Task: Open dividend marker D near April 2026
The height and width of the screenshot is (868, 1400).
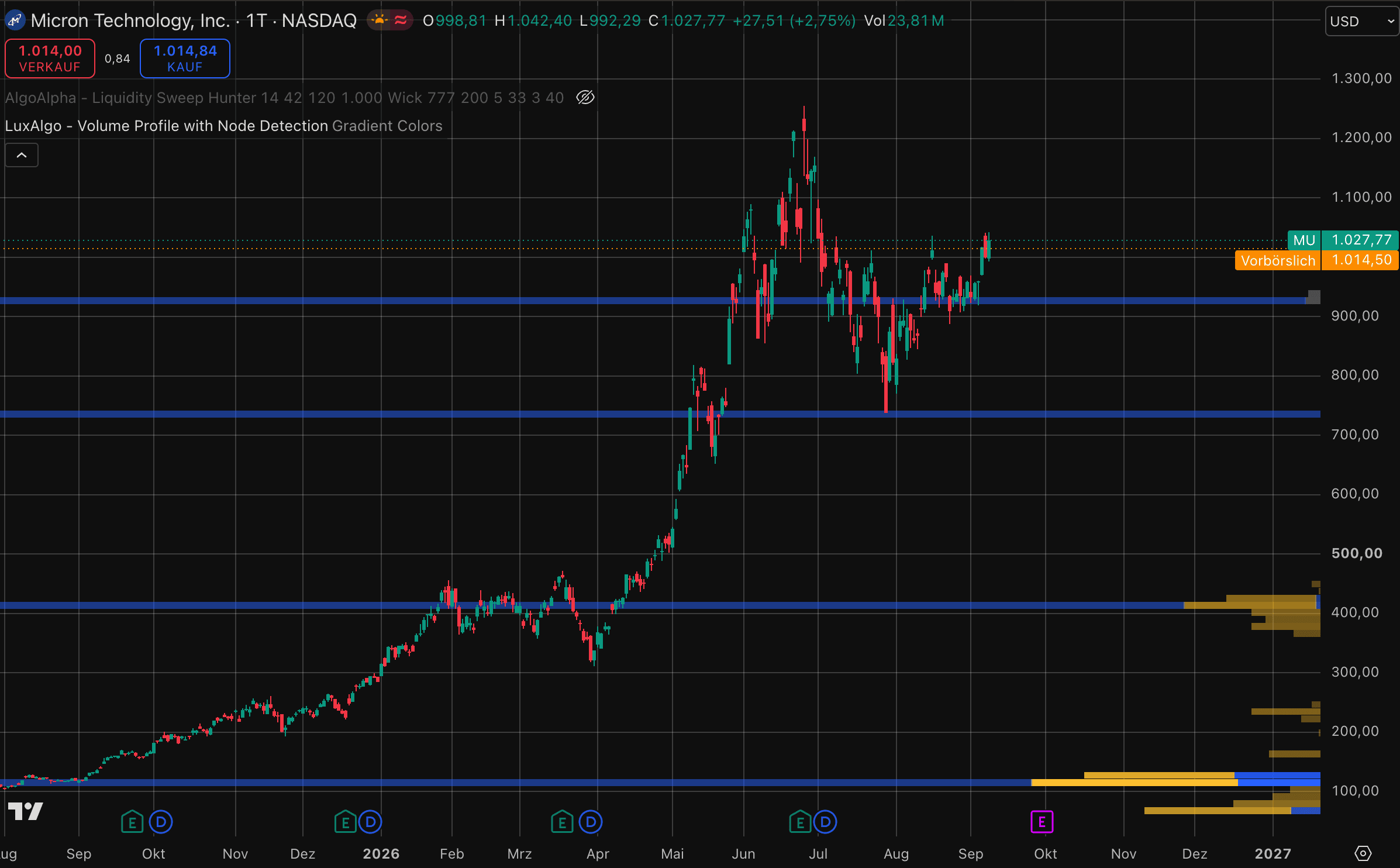Action: pos(591,822)
